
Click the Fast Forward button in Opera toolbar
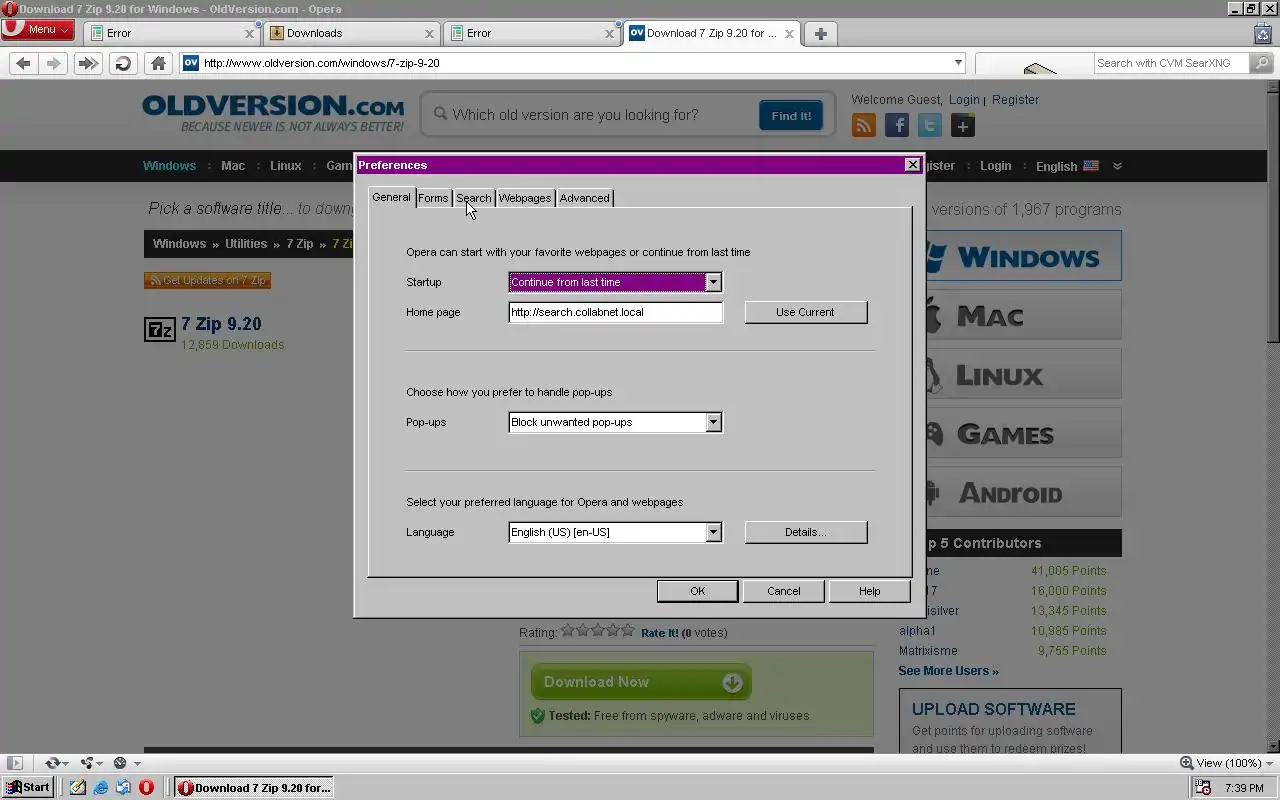coord(88,63)
